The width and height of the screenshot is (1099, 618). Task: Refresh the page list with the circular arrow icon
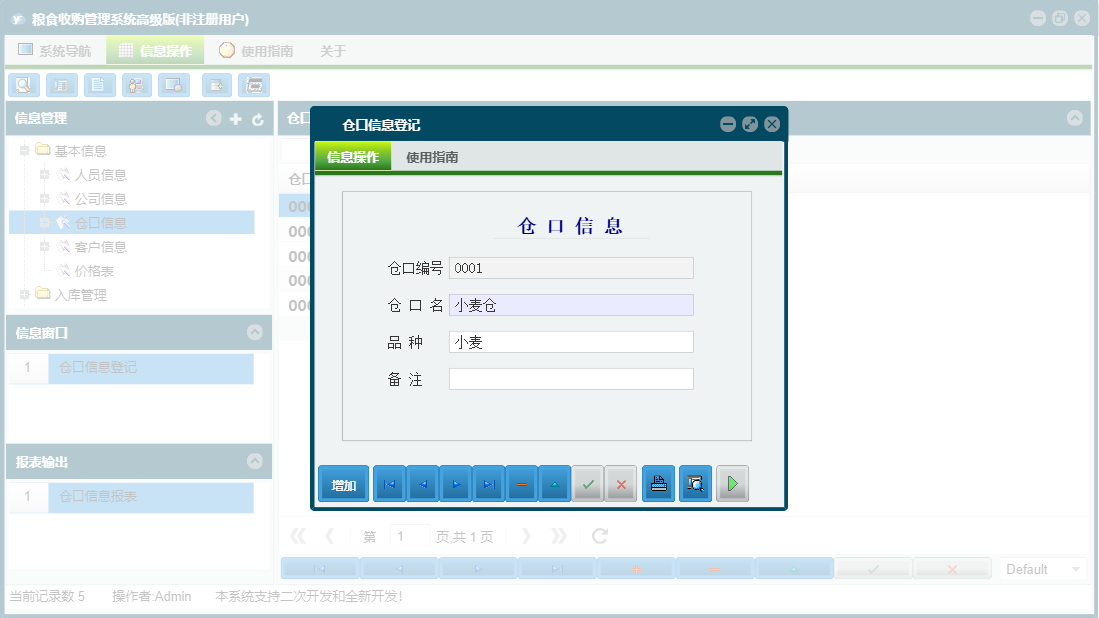599,535
